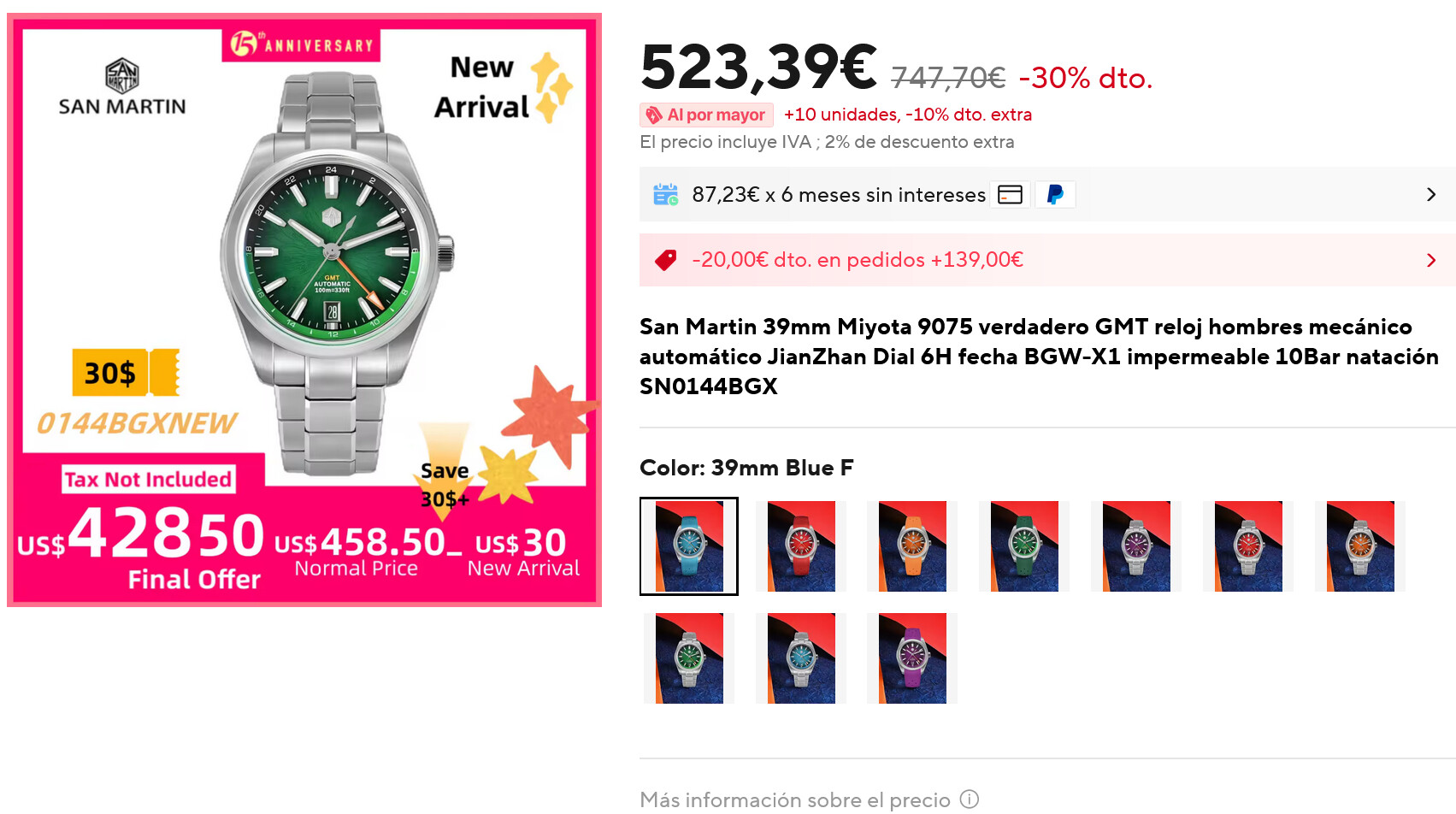
Task: Select the green dial with steel bracelet
Action: pyautogui.click(x=689, y=658)
